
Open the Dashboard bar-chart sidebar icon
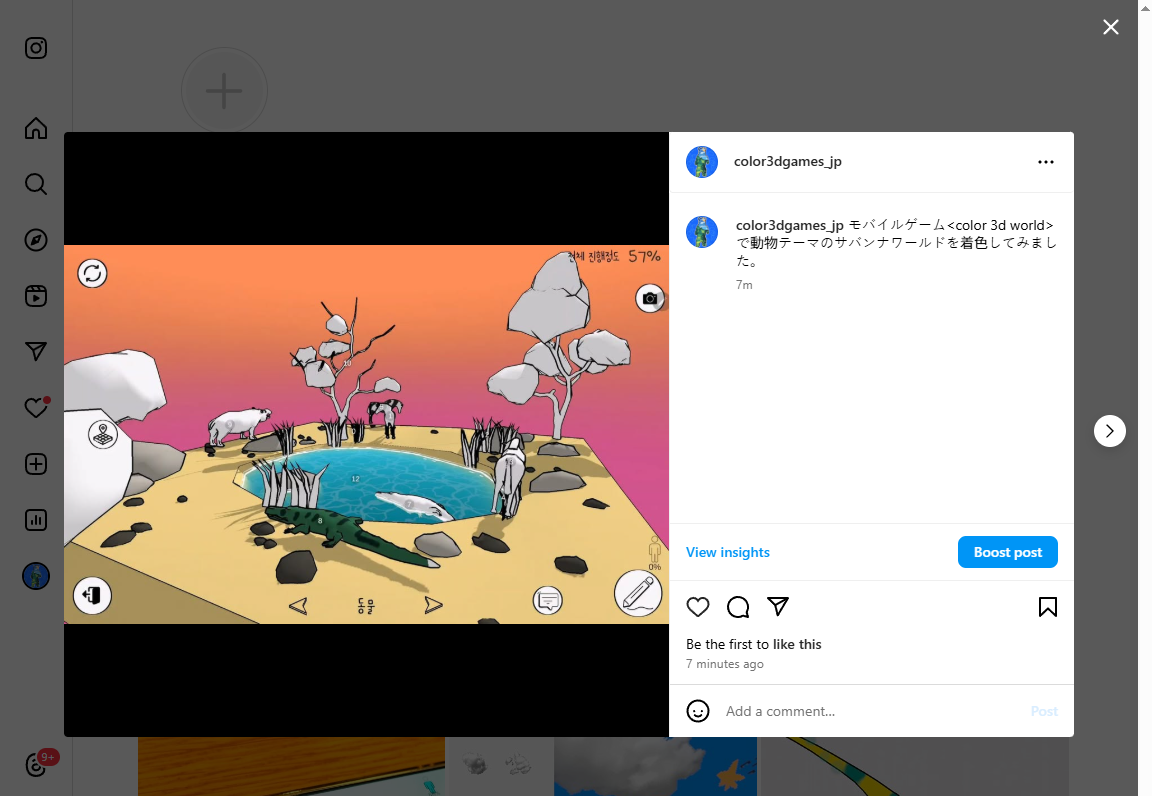coord(36,520)
